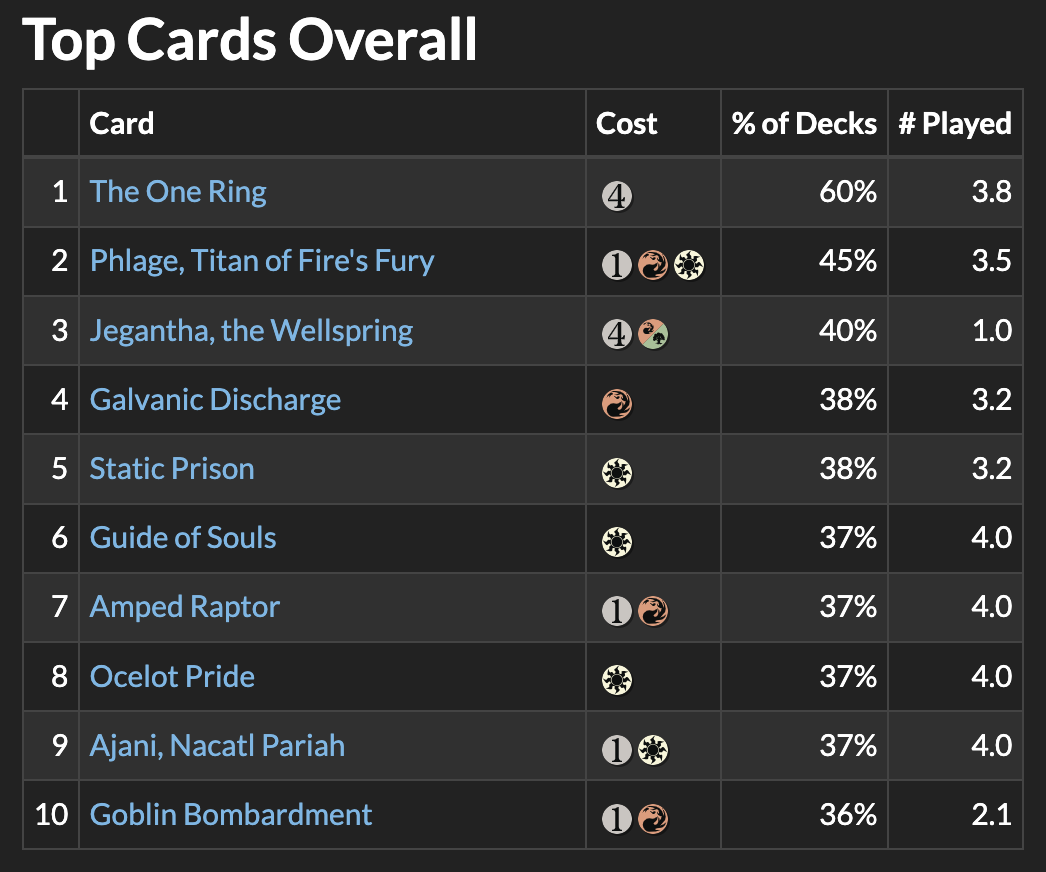This screenshot has height=872, width=1046.
Task: Open the Phlage, Titan of Fire's Fury link
Action: 262,261
